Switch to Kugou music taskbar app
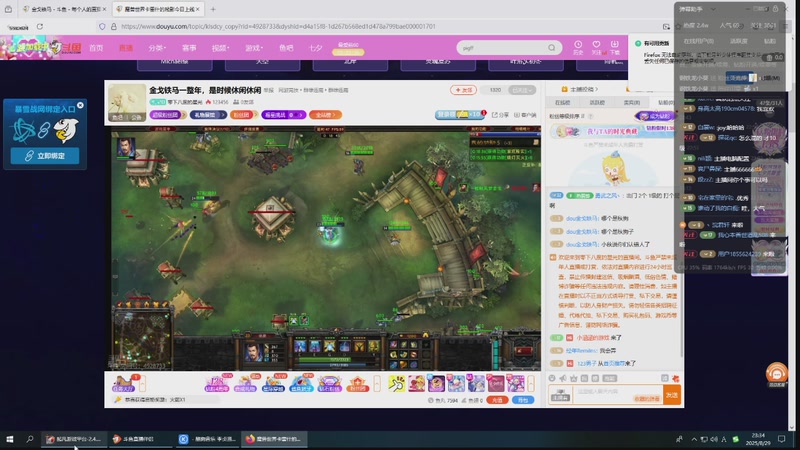The image size is (800, 450). [207, 439]
